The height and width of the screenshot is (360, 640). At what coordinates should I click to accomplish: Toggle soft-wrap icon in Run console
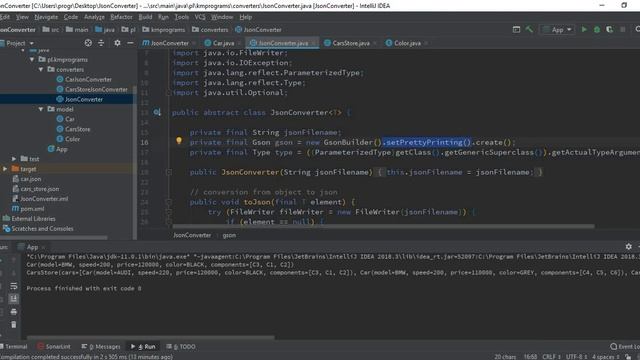13,286
